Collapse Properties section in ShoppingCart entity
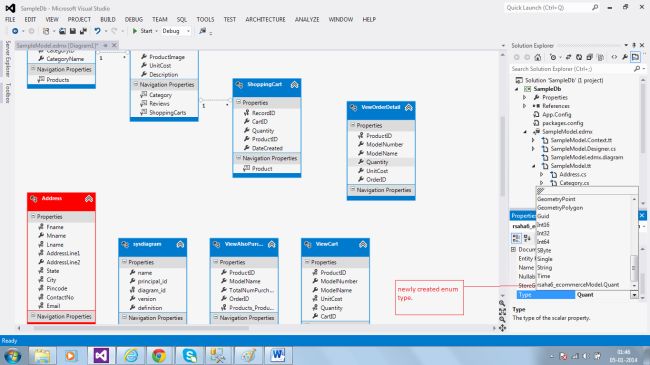 [238, 102]
